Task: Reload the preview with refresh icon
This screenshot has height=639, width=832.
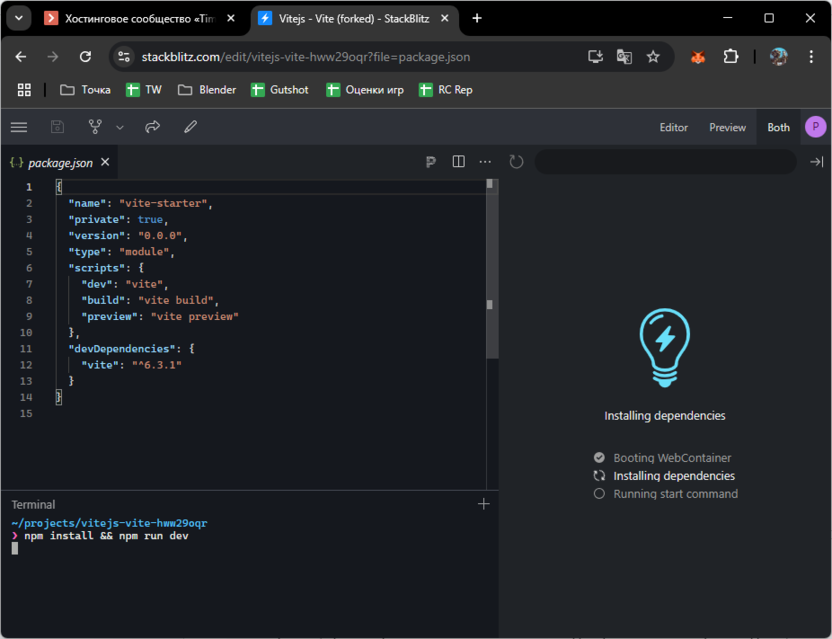Action: (x=516, y=162)
